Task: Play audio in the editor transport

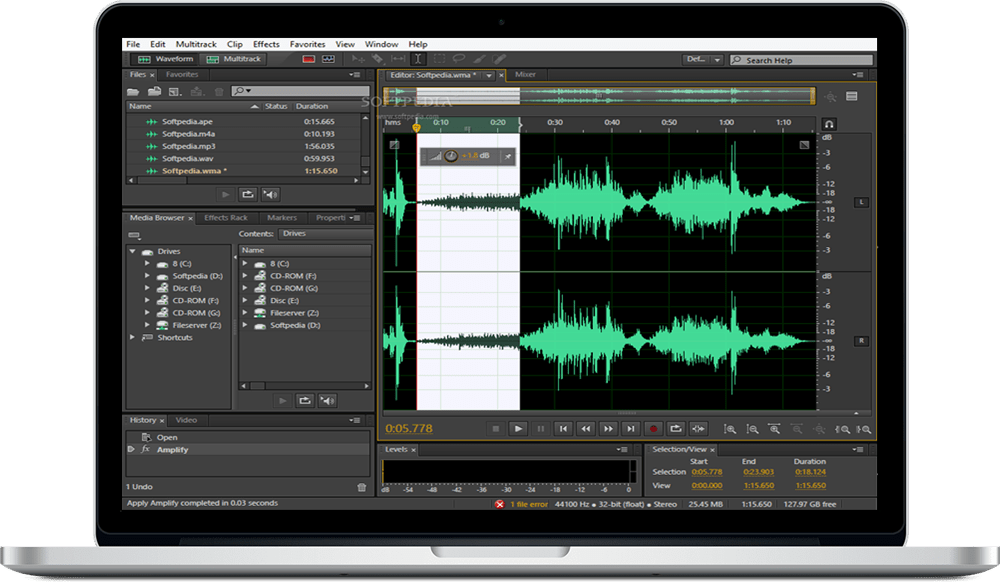Action: coord(518,429)
